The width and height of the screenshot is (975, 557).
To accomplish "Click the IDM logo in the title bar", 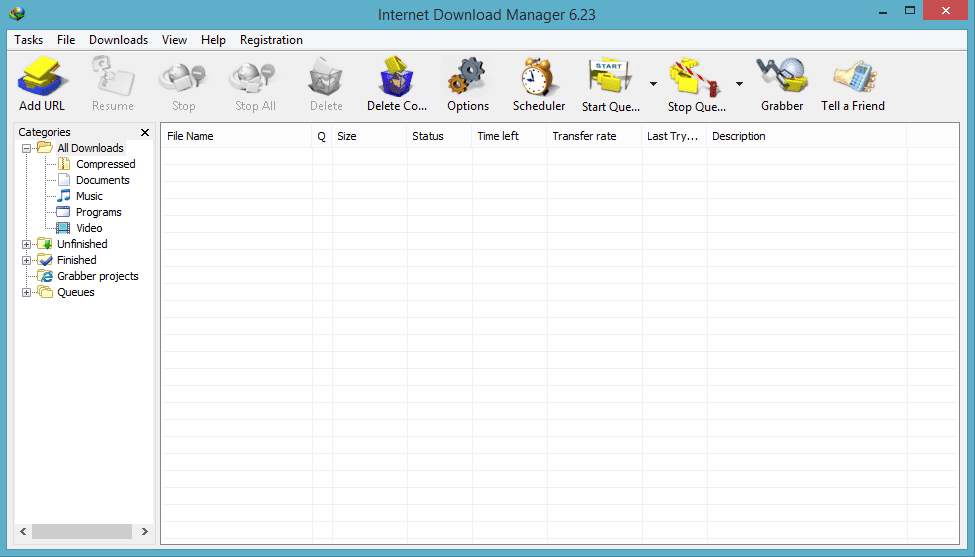I will (17, 13).
